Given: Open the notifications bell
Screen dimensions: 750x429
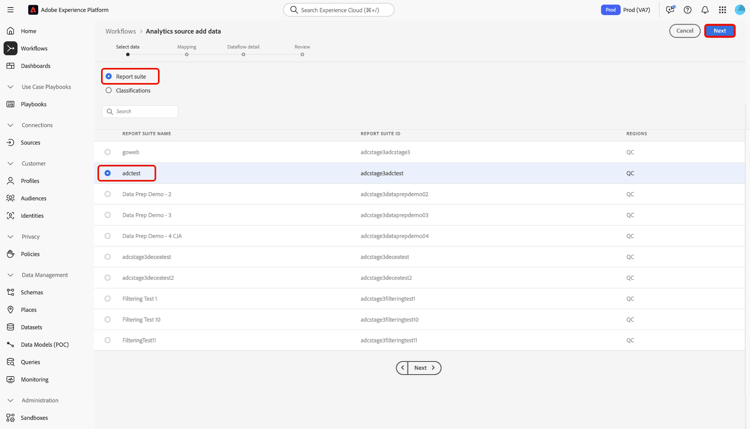Looking at the screenshot, I should [x=705, y=10].
